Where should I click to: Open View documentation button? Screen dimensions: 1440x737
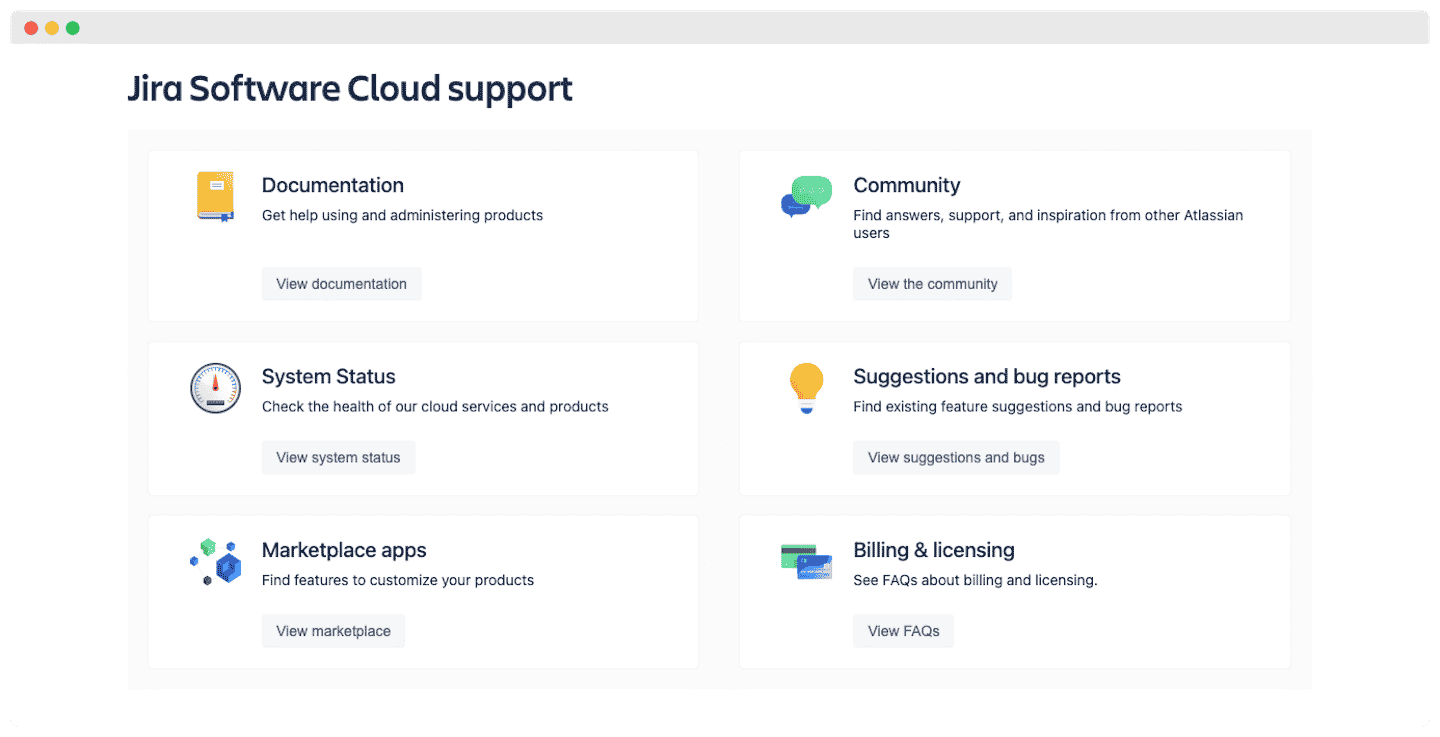(342, 284)
